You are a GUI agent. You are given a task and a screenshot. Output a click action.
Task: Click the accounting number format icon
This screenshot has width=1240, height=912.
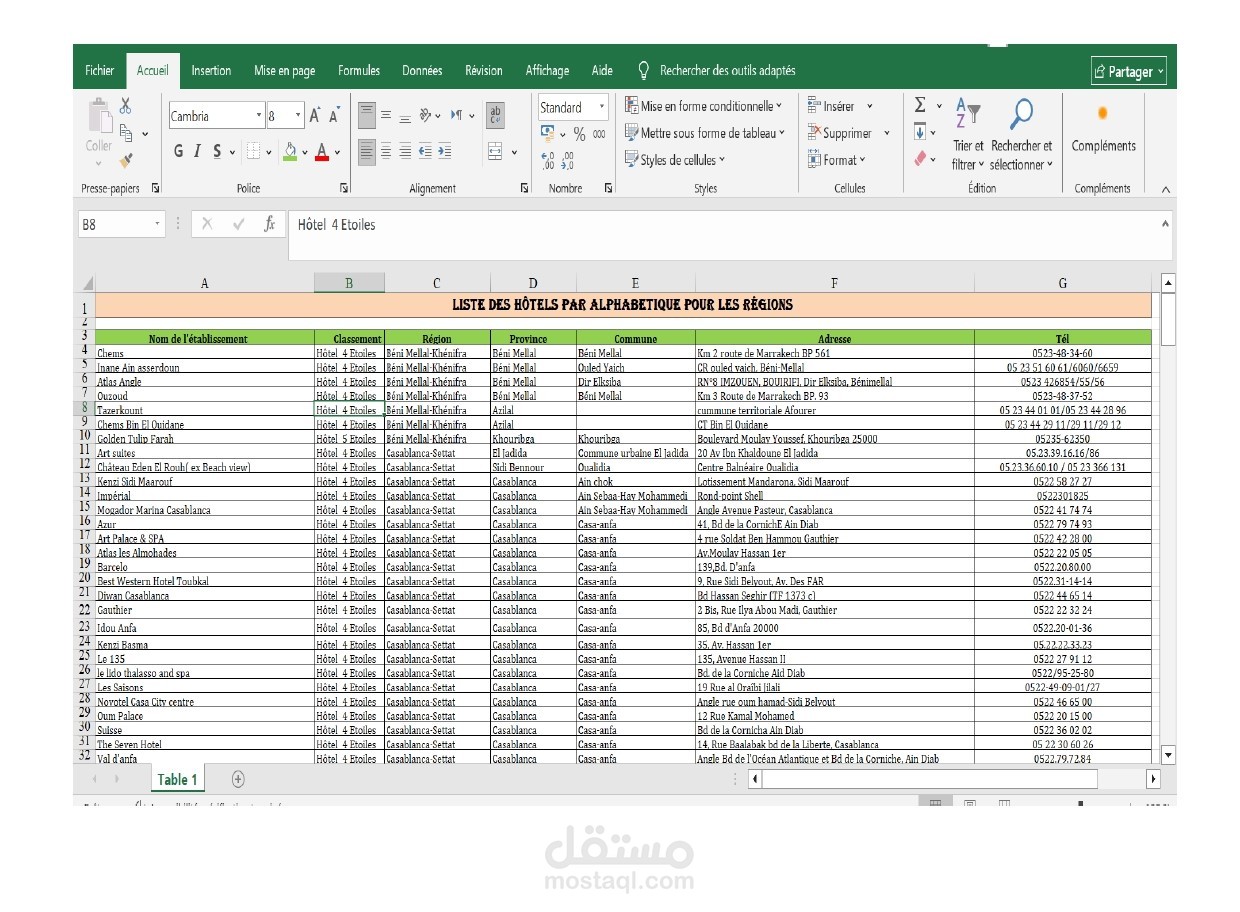[547, 133]
